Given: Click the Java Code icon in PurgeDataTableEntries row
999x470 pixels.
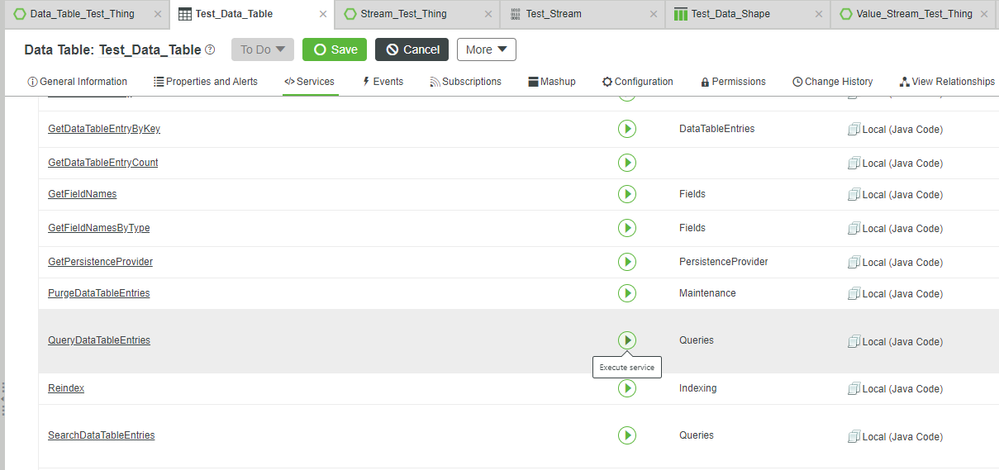Looking at the screenshot, I should 854,294.
